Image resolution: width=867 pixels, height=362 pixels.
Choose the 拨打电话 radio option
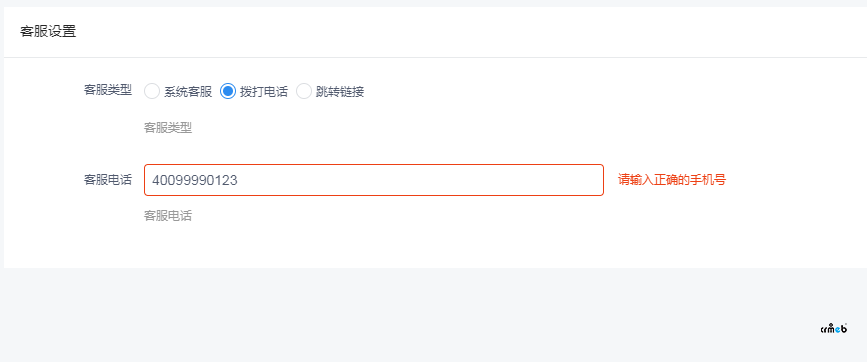click(x=228, y=91)
